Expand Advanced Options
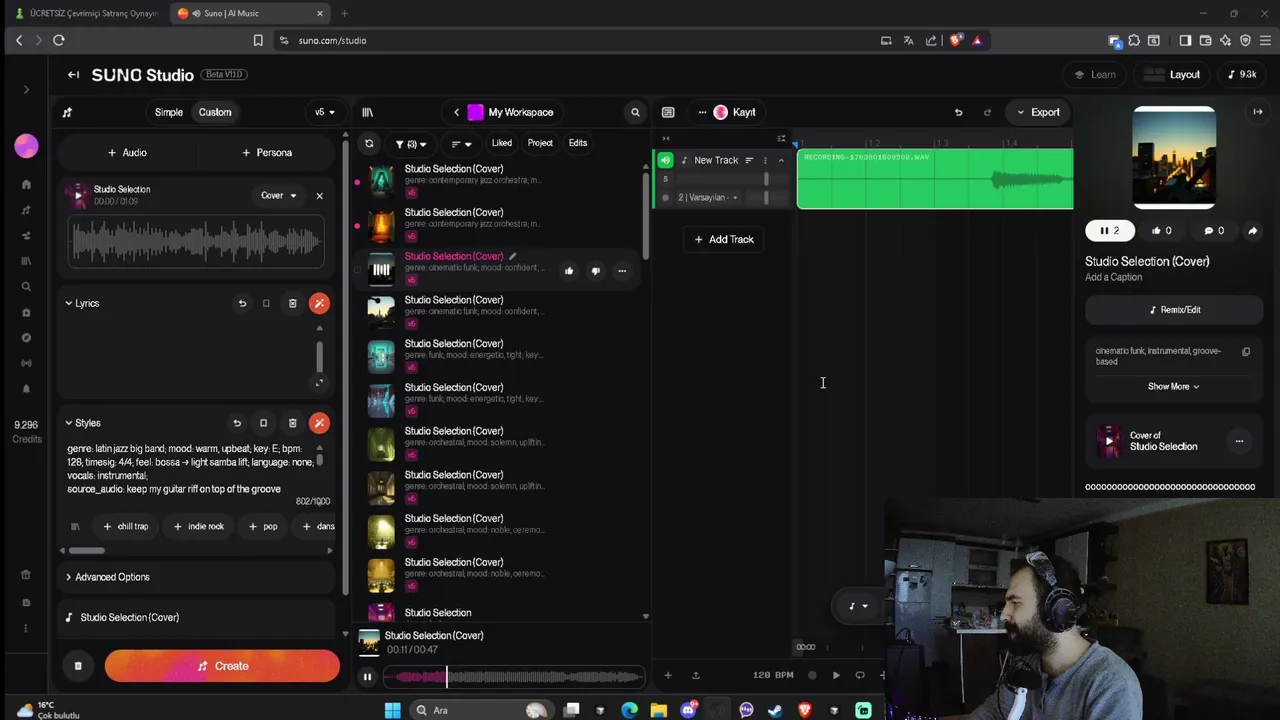Screen dimensions: 1280x720 pos(108,577)
